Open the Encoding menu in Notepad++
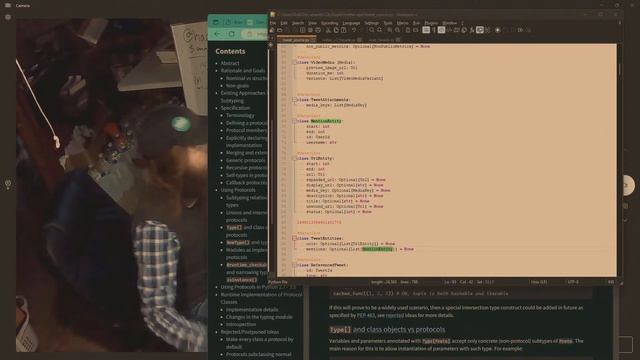Screen dimensions: 640x360 pos(329,23)
